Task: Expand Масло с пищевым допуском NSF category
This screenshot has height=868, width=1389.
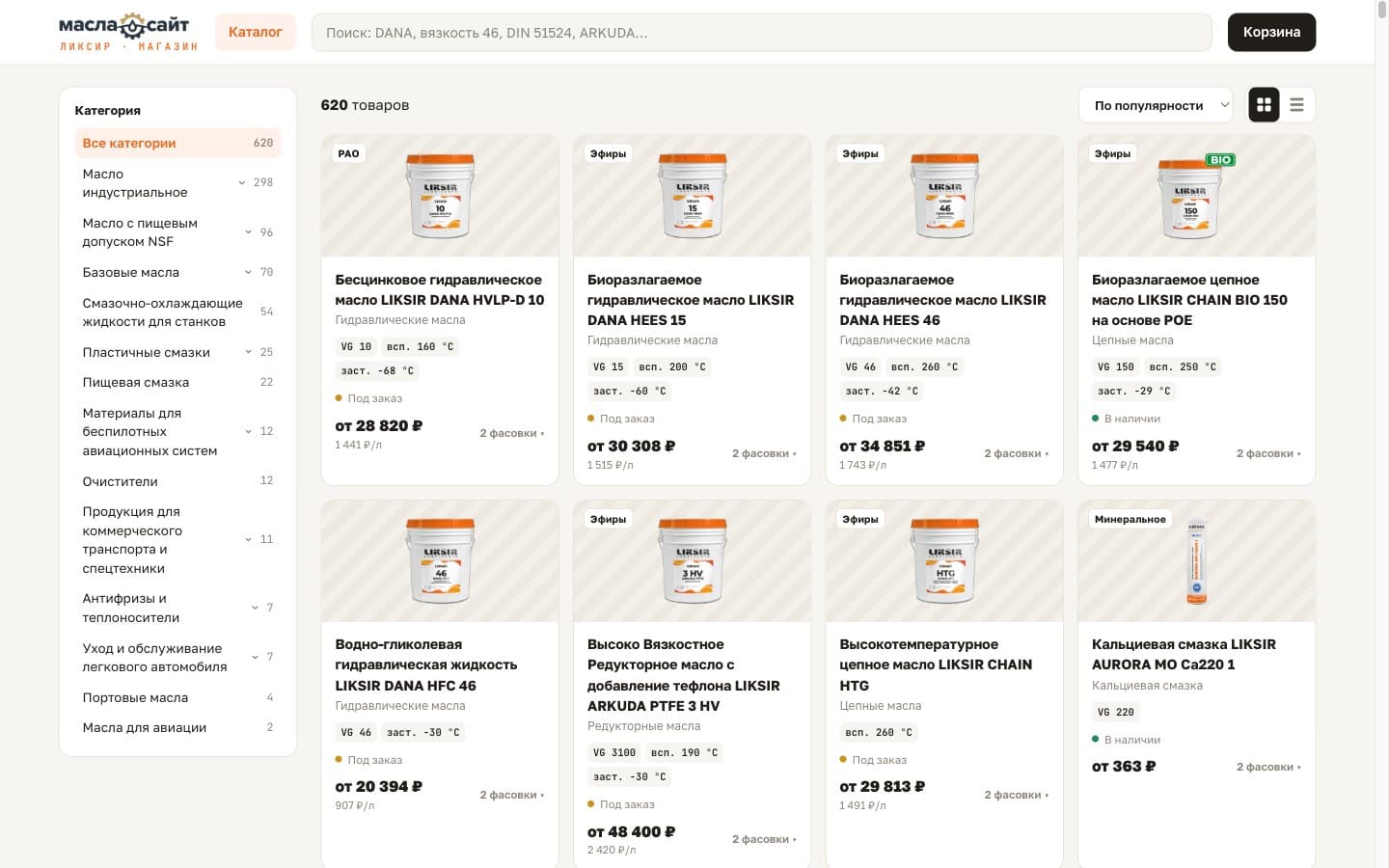Action: [248, 232]
